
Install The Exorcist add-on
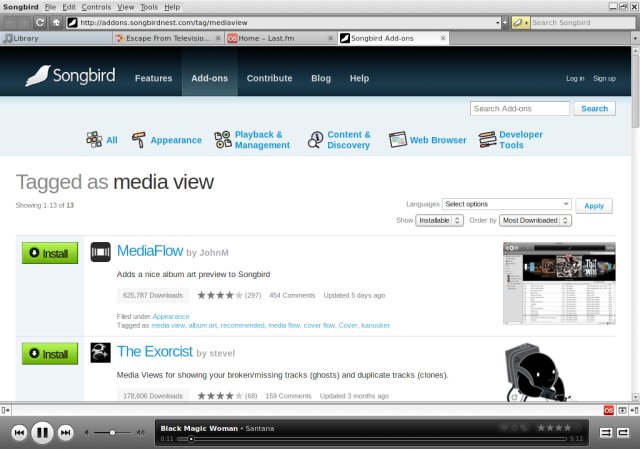[x=50, y=353]
